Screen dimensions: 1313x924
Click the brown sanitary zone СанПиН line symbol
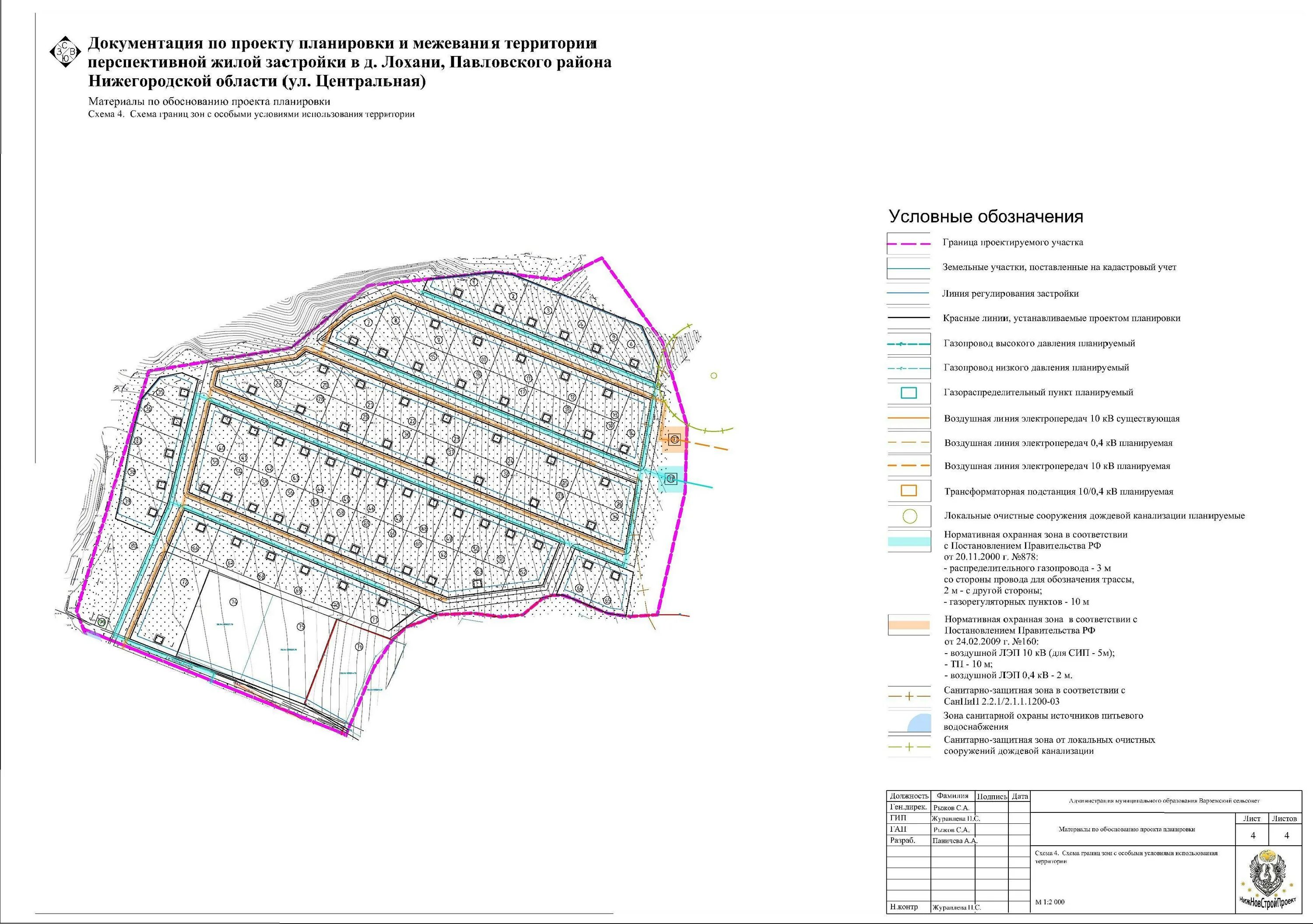tap(909, 696)
